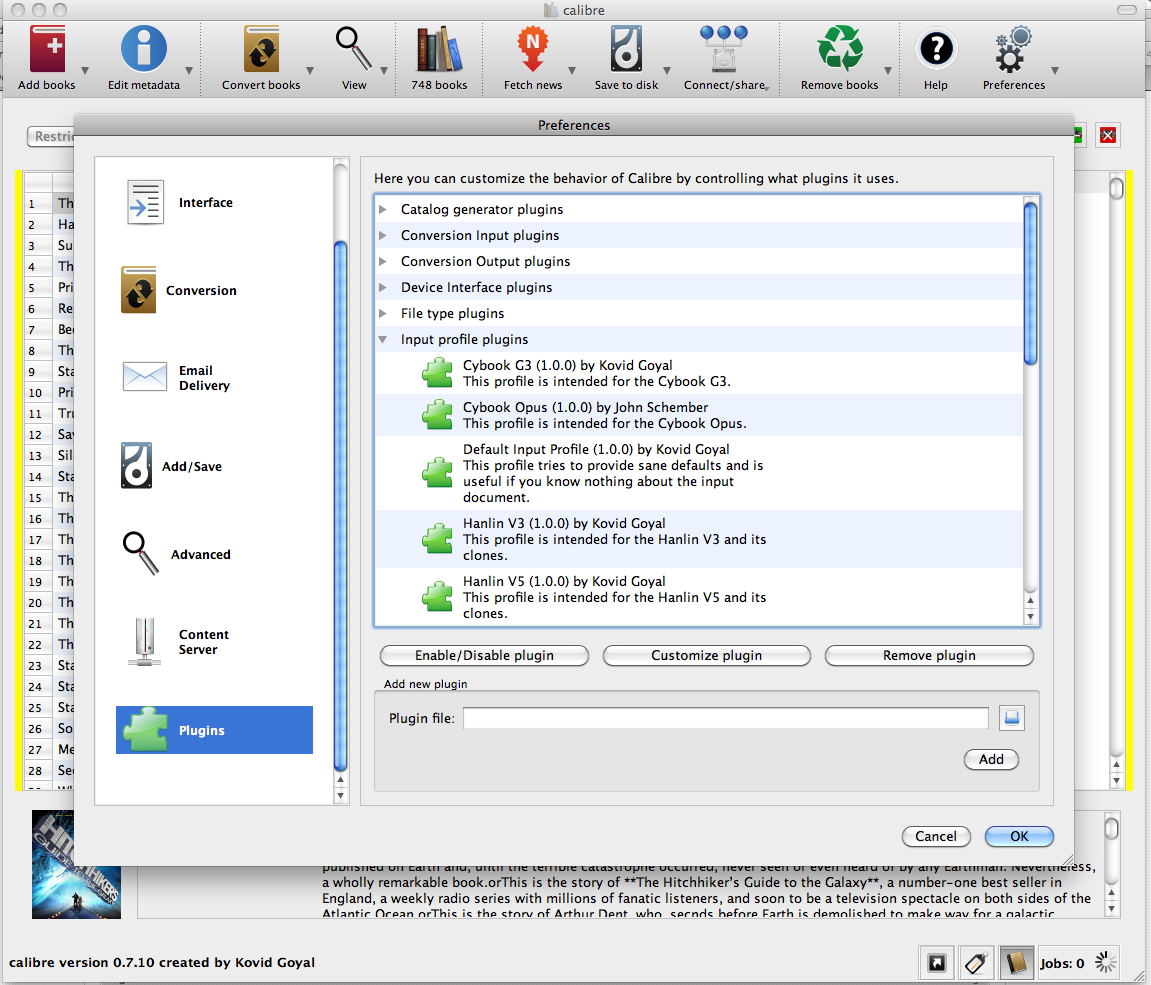
Task: Click the book details icon in status bar
Action: 1015,963
